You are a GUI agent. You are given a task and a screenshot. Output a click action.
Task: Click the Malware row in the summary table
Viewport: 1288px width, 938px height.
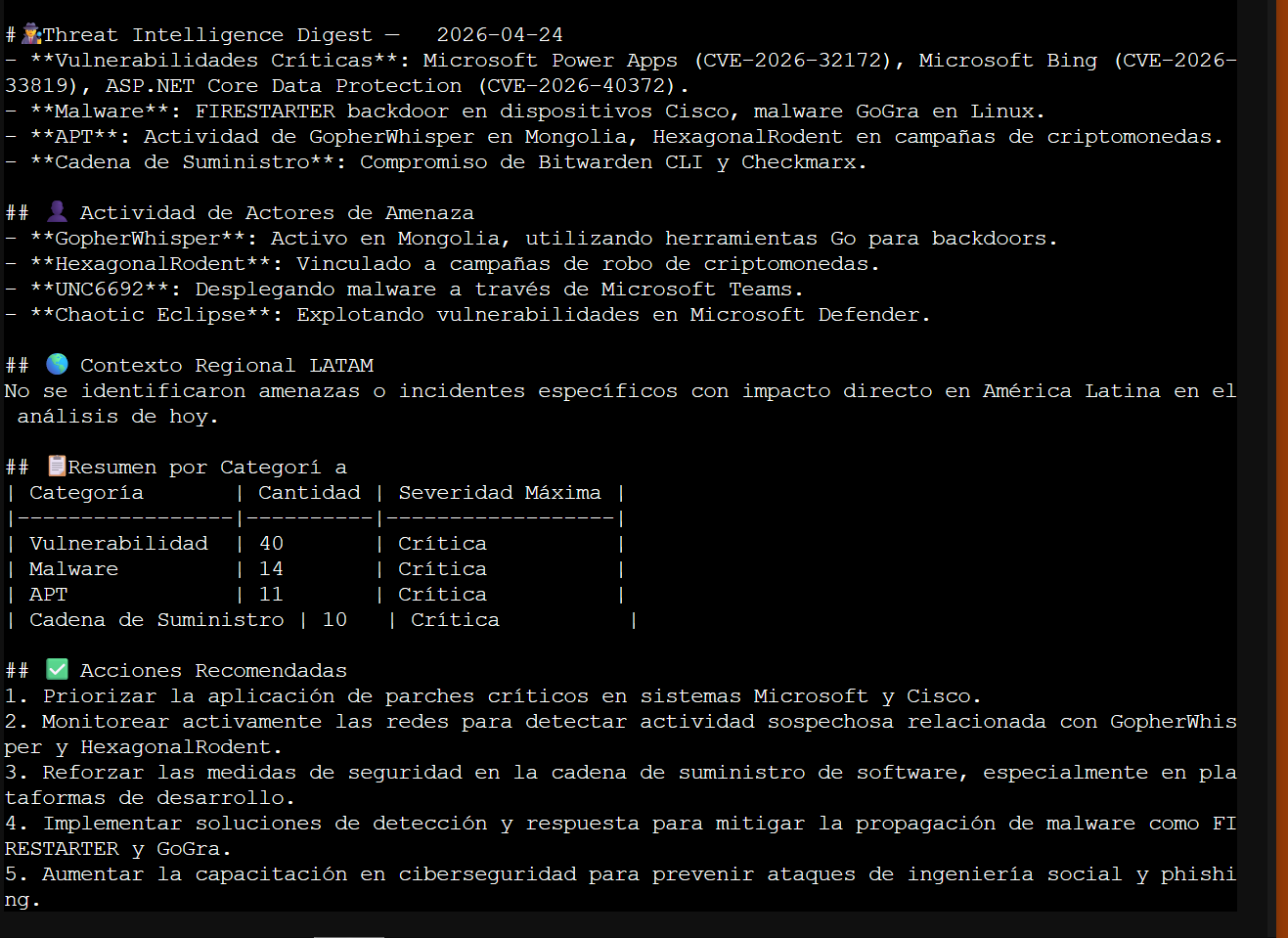(73, 569)
